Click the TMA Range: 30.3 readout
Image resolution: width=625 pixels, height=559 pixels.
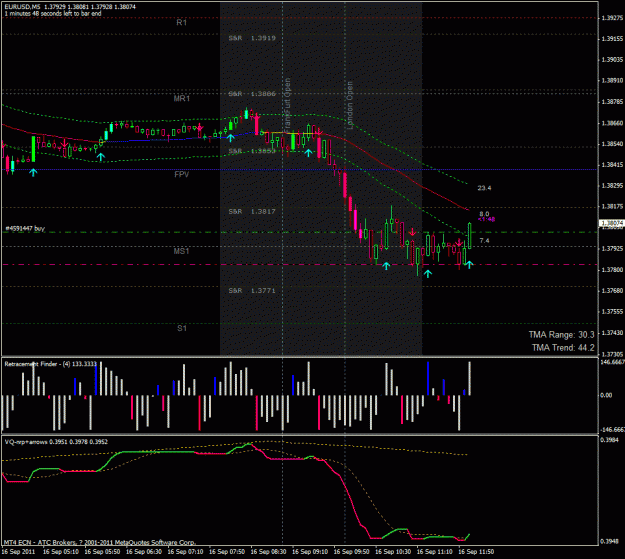561,335
